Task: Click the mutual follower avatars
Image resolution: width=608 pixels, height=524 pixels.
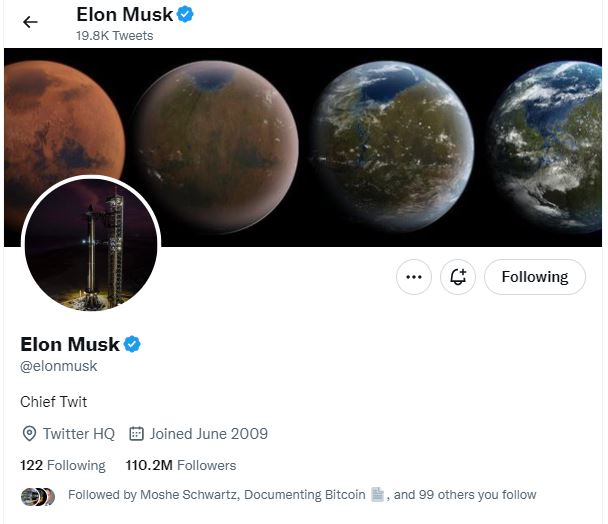Action: (x=37, y=495)
